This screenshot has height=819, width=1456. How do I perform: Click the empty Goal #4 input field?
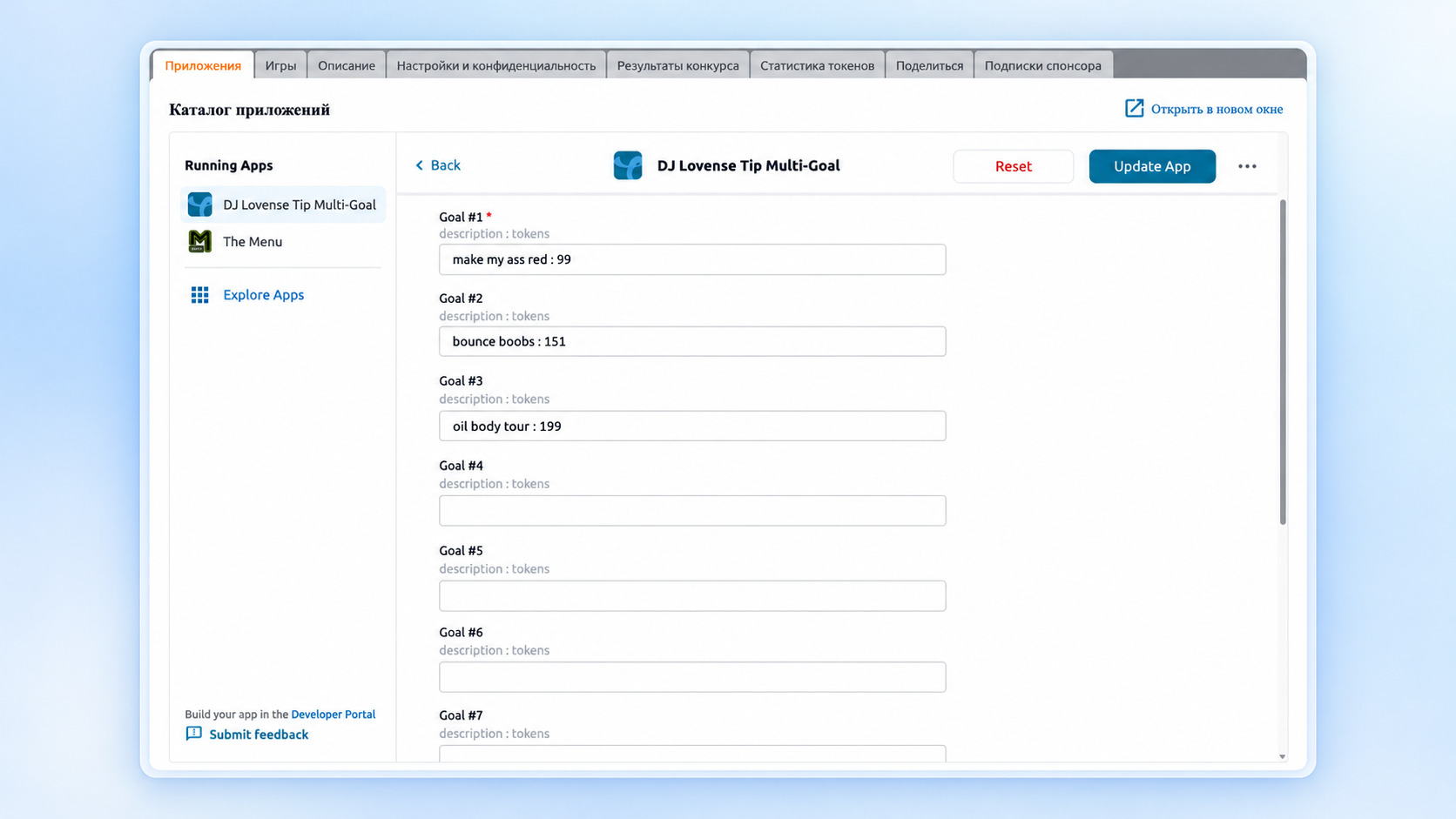[692, 511]
